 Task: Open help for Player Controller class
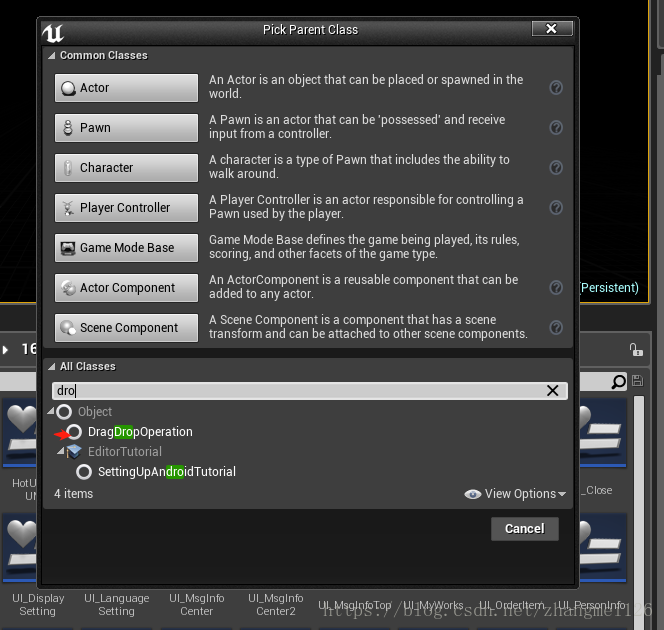click(x=556, y=207)
